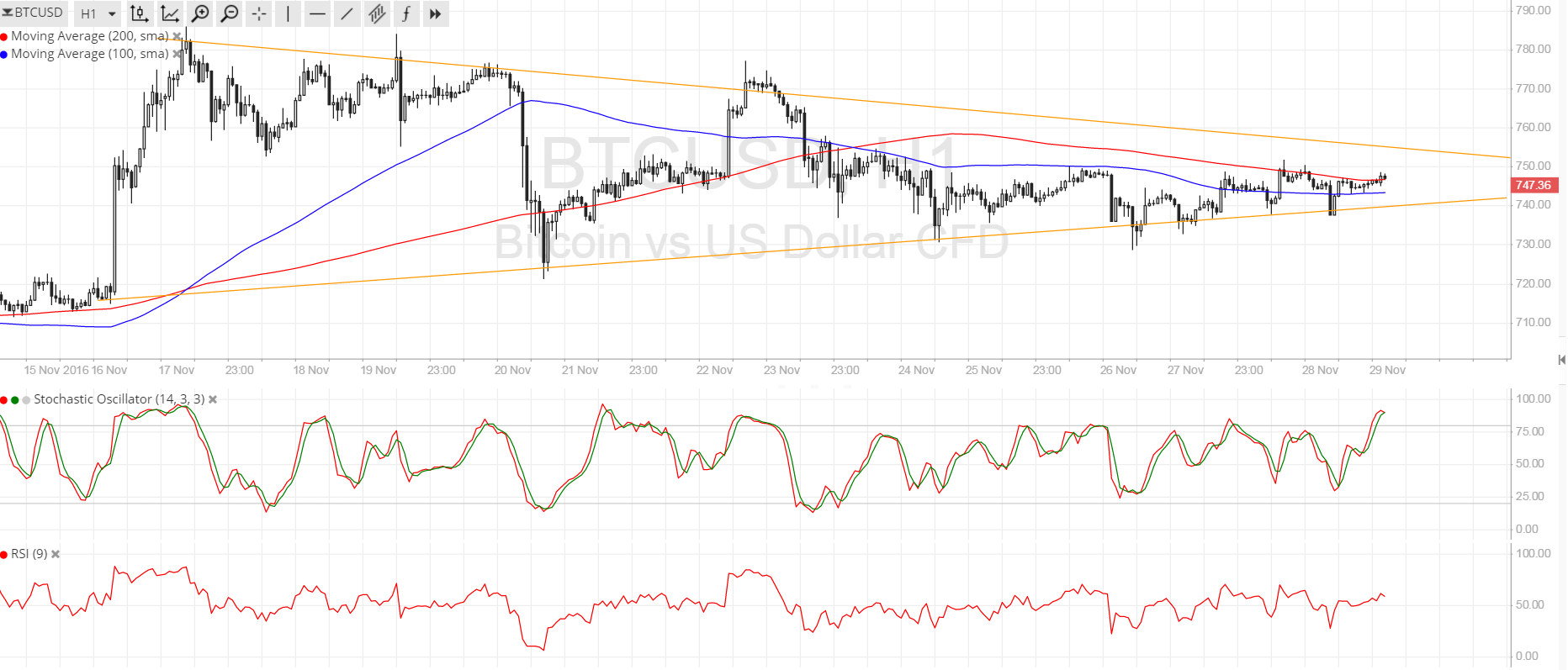Zoom in on the chart
The image size is (1568, 670).
200,13
